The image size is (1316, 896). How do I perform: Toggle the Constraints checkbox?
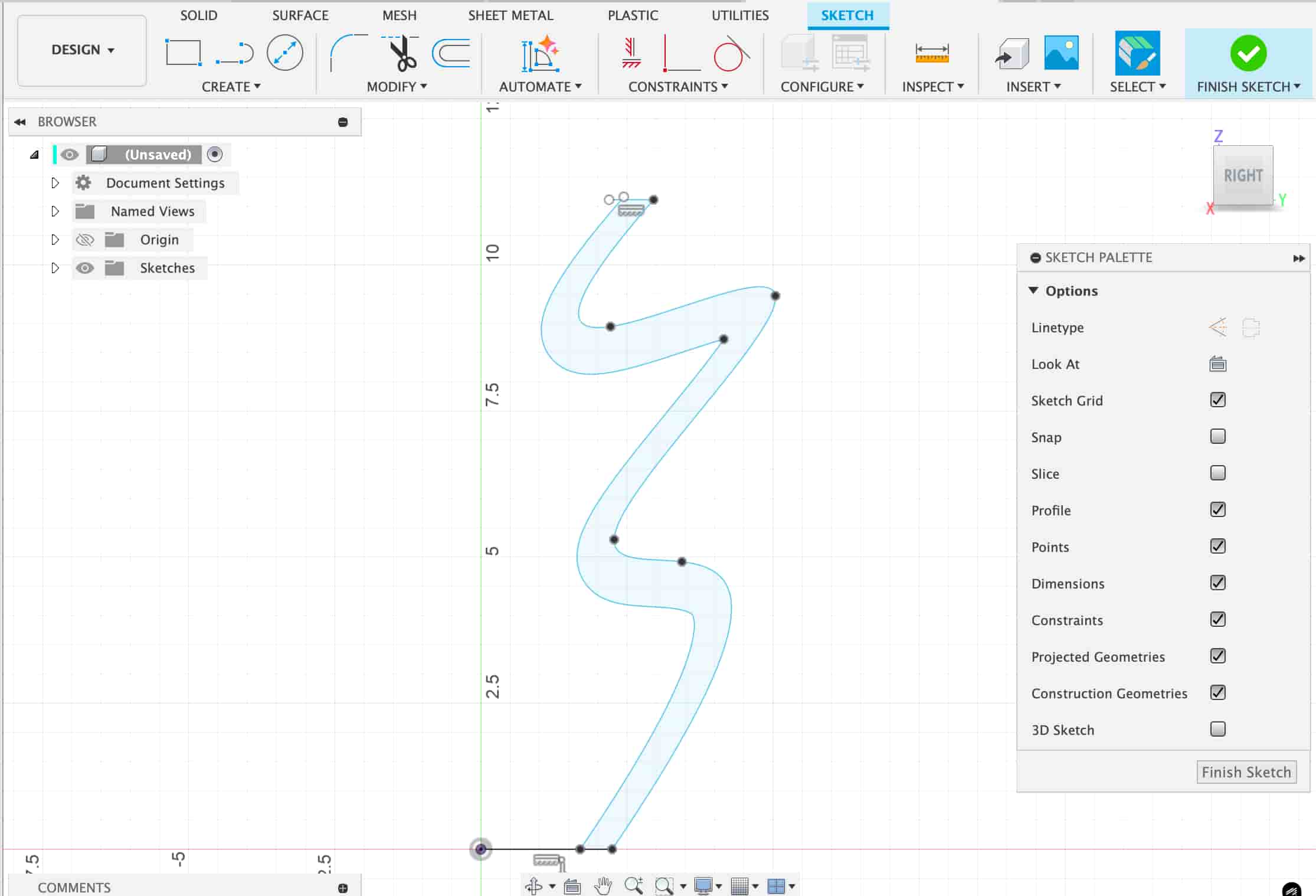pyautogui.click(x=1217, y=619)
